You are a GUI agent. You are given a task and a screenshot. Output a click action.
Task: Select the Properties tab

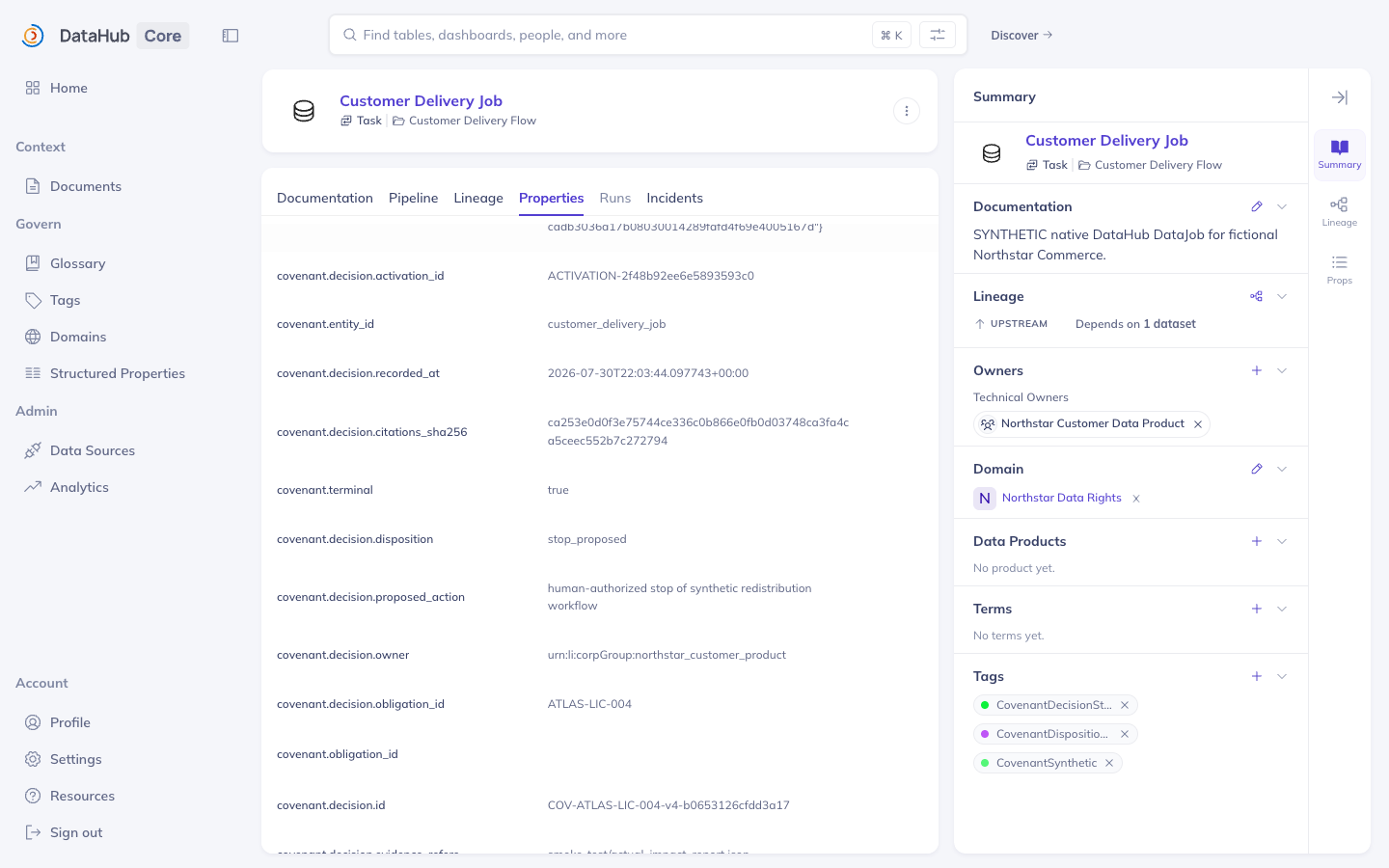552,198
